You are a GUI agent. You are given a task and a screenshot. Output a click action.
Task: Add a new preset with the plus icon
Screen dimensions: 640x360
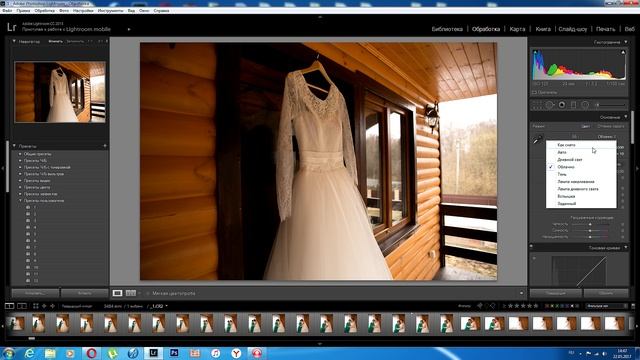[105, 146]
